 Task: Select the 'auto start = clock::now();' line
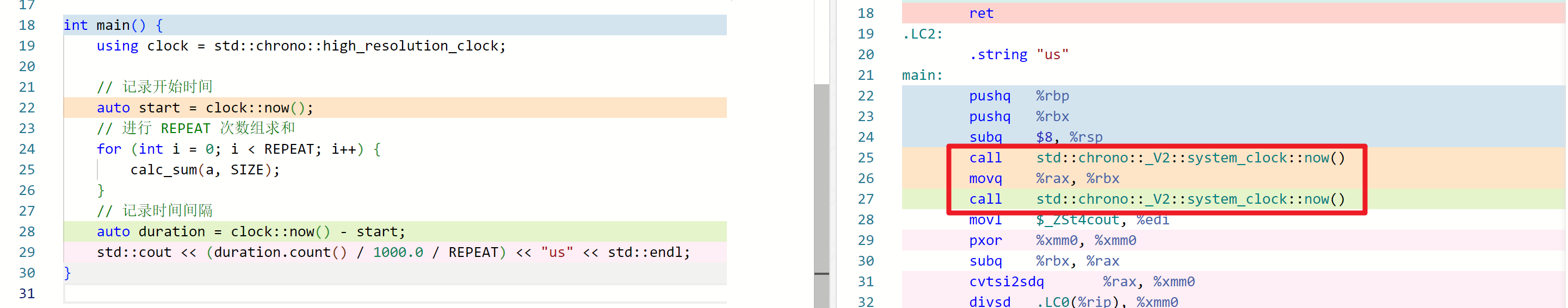pyautogui.click(x=205, y=108)
